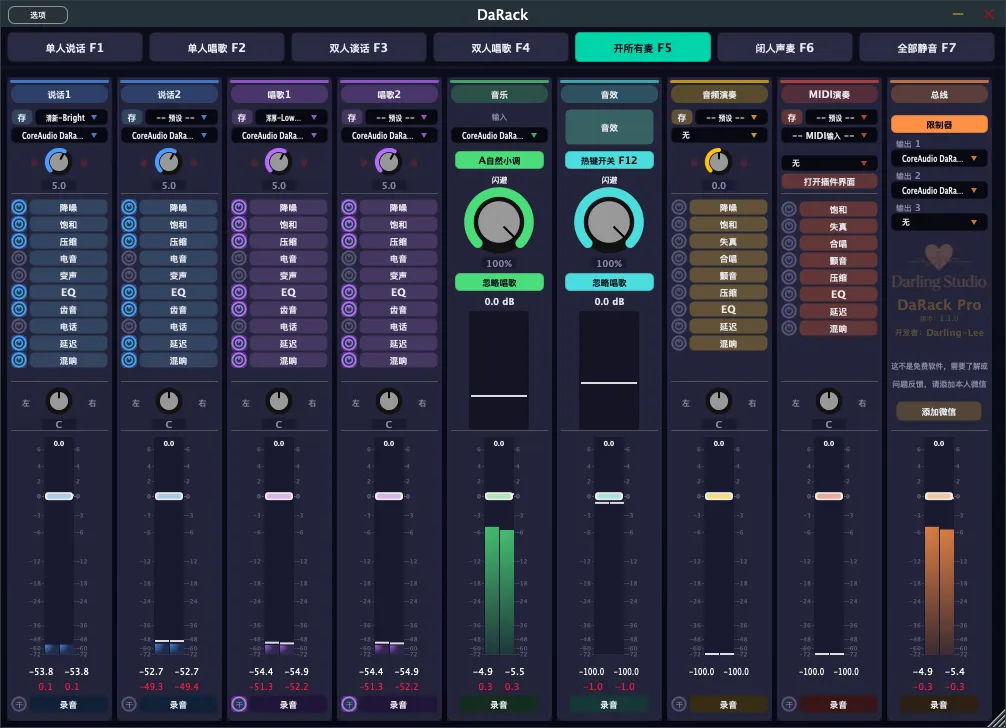The image size is (1006, 728).
Task: Click the 合唱 power icon in 音频演奏
Action: tap(679, 258)
